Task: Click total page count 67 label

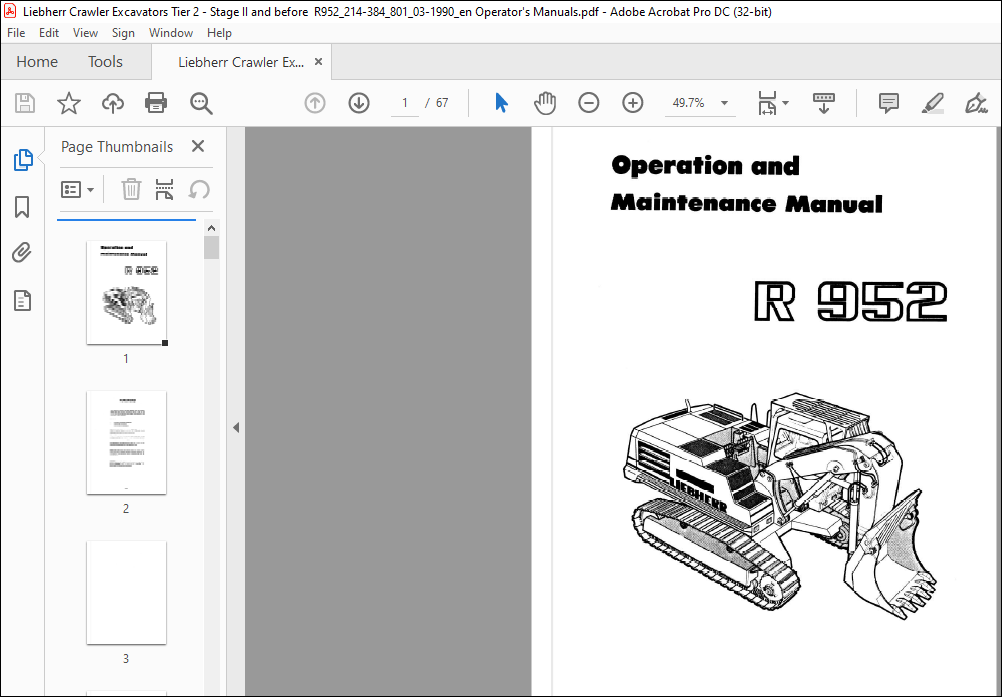Action: point(442,103)
